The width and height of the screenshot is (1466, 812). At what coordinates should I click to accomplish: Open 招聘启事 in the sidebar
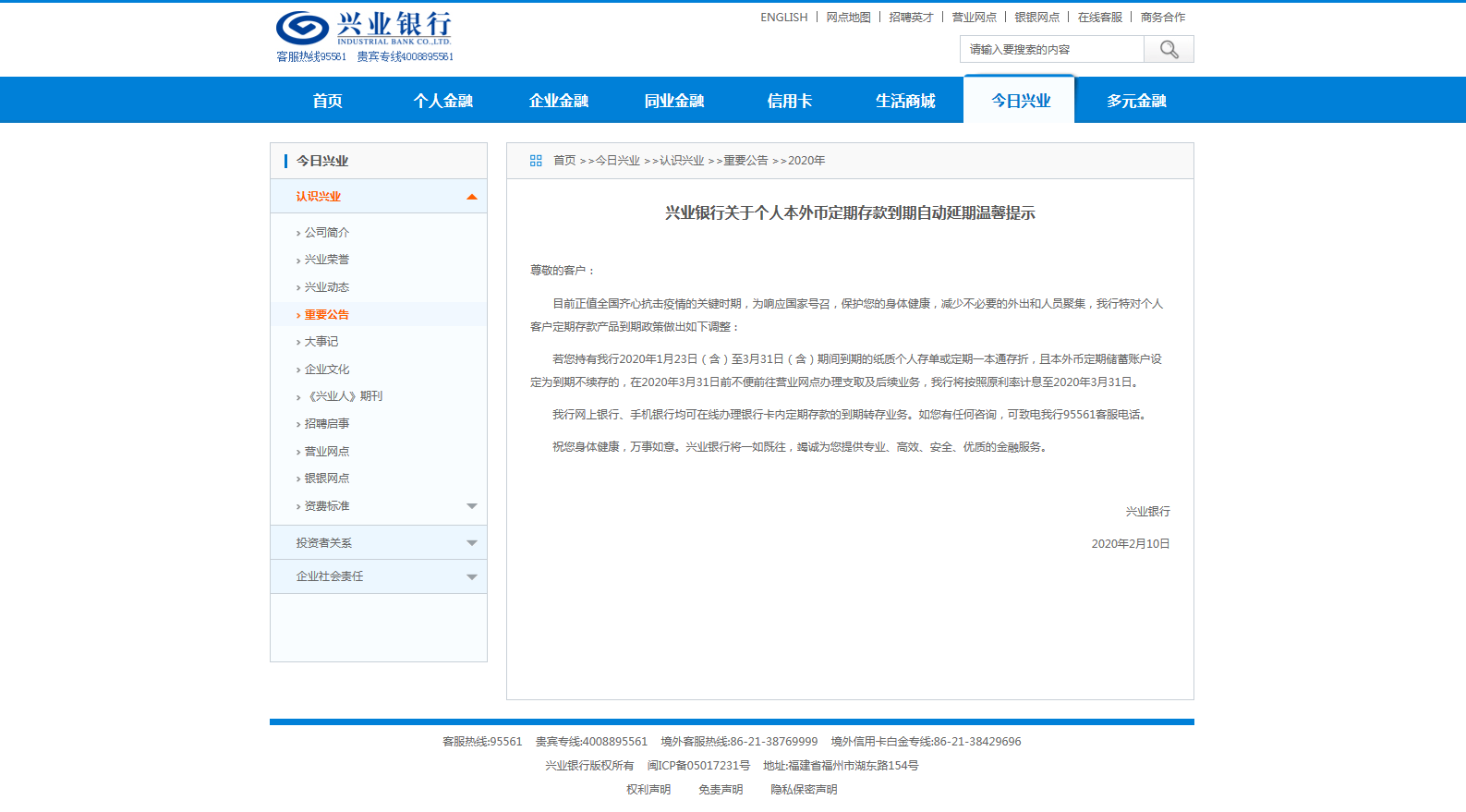[x=327, y=424]
